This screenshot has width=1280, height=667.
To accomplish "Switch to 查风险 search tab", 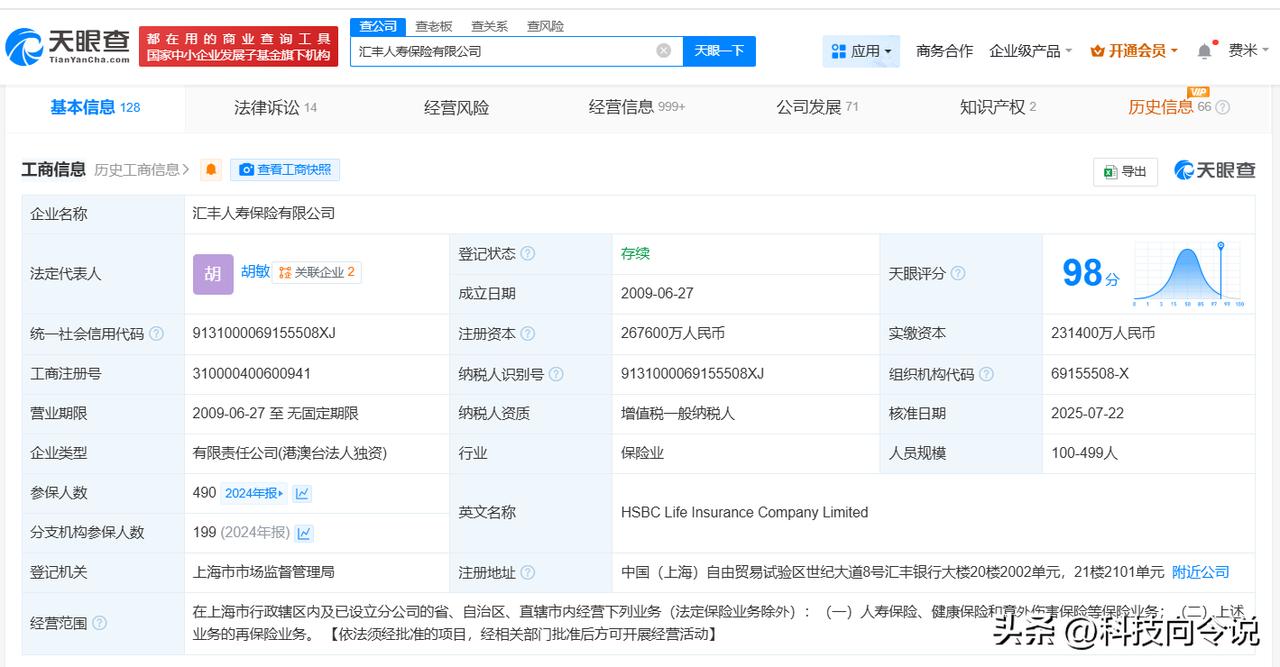I will tap(546, 26).
